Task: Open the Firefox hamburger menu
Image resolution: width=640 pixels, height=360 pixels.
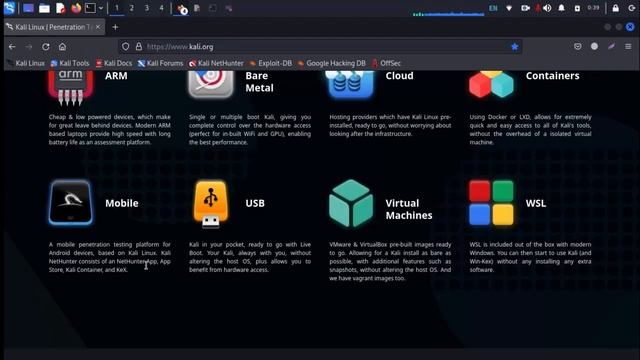Action: 628,47
